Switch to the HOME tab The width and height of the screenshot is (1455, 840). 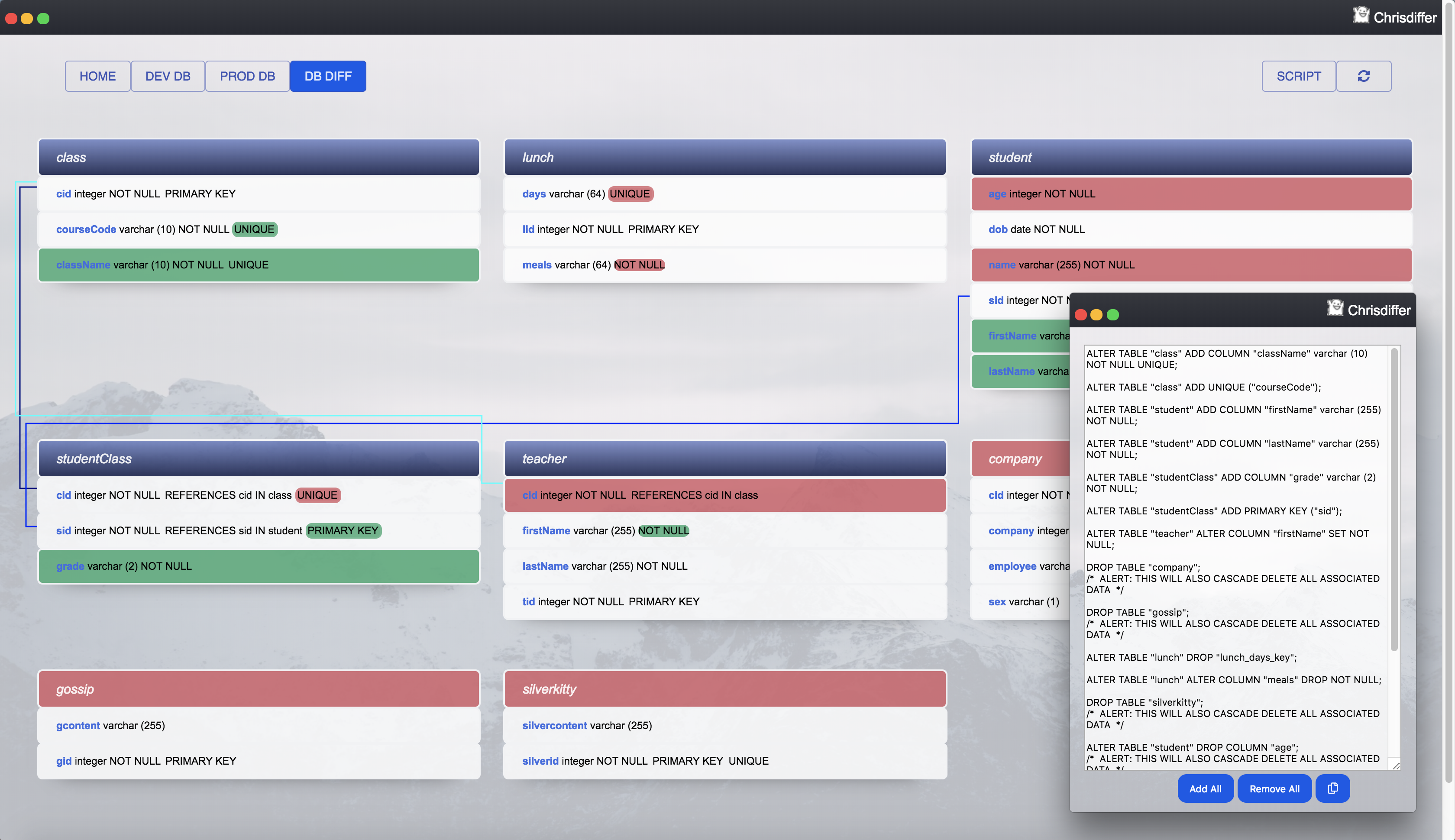(97, 76)
